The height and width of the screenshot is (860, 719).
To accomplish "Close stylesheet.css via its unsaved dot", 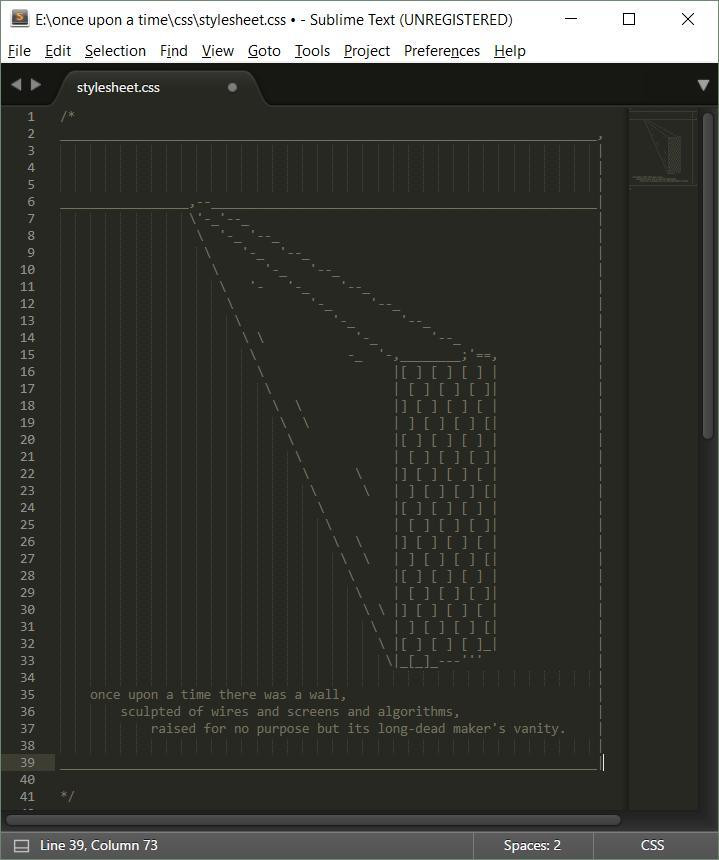I will [x=233, y=87].
